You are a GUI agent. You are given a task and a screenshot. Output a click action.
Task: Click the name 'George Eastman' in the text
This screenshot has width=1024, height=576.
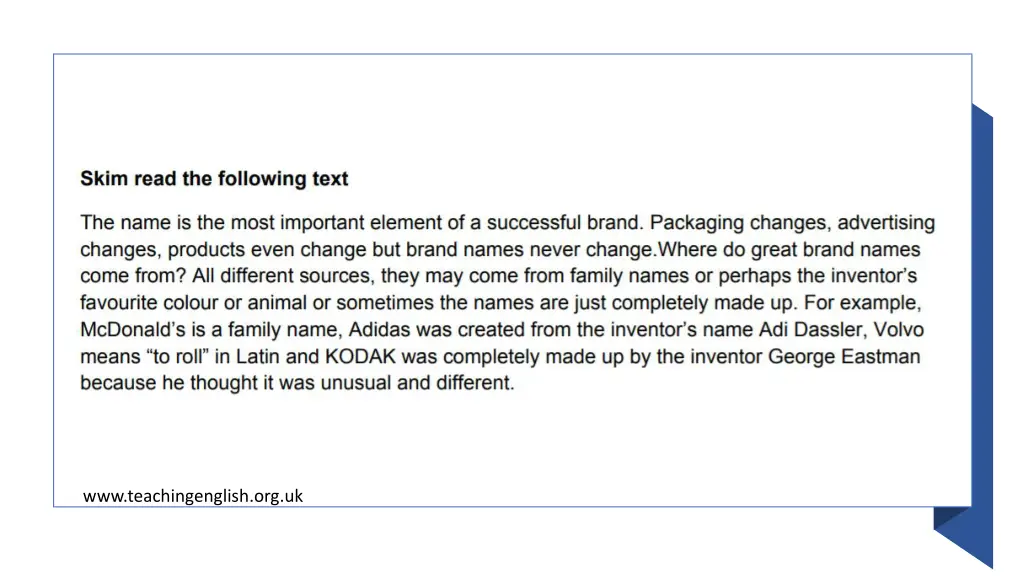pyautogui.click(x=844, y=357)
